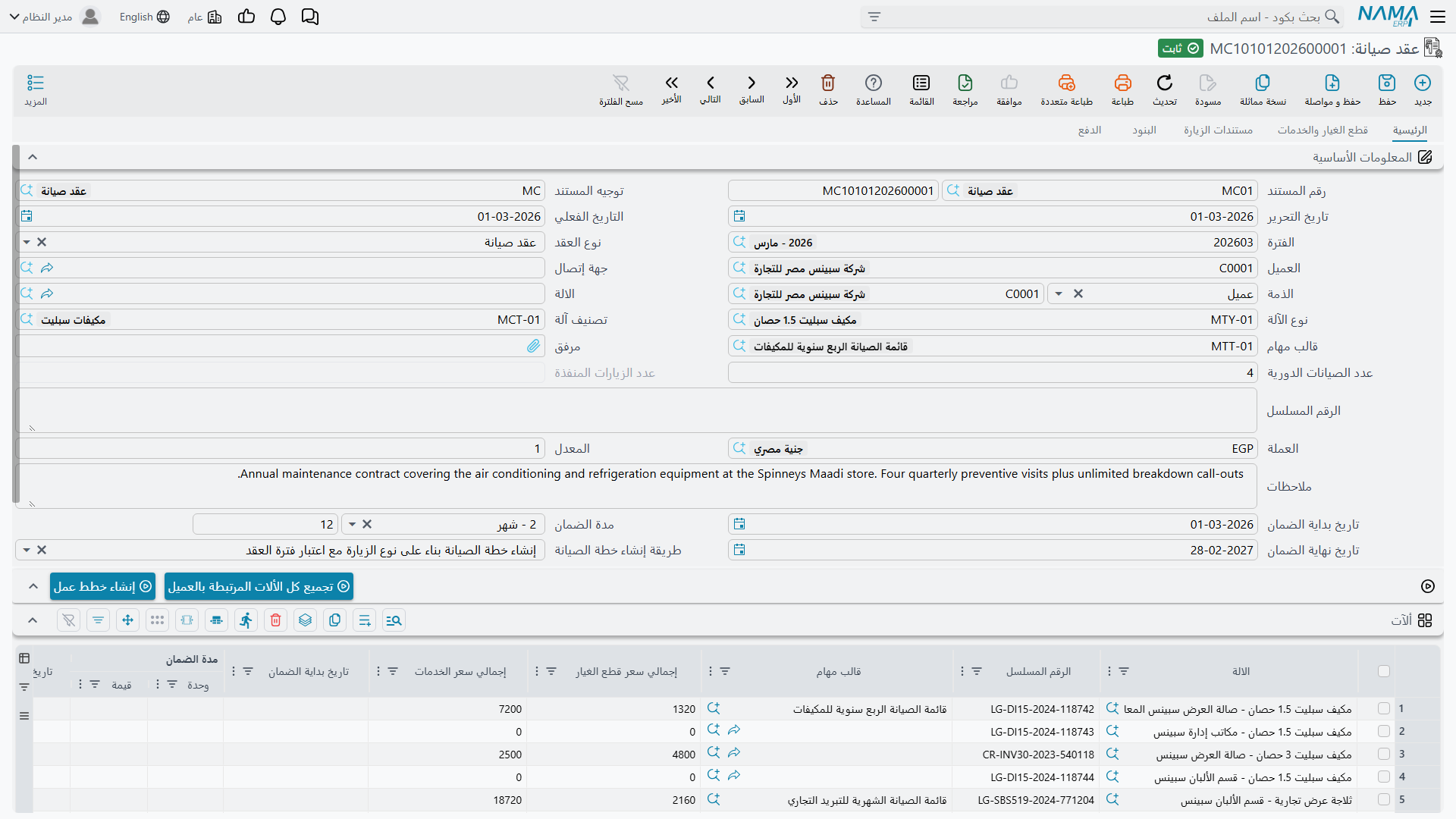Click the حفظ و مواصله icon
This screenshot has height=819, width=1456.
tap(1332, 83)
